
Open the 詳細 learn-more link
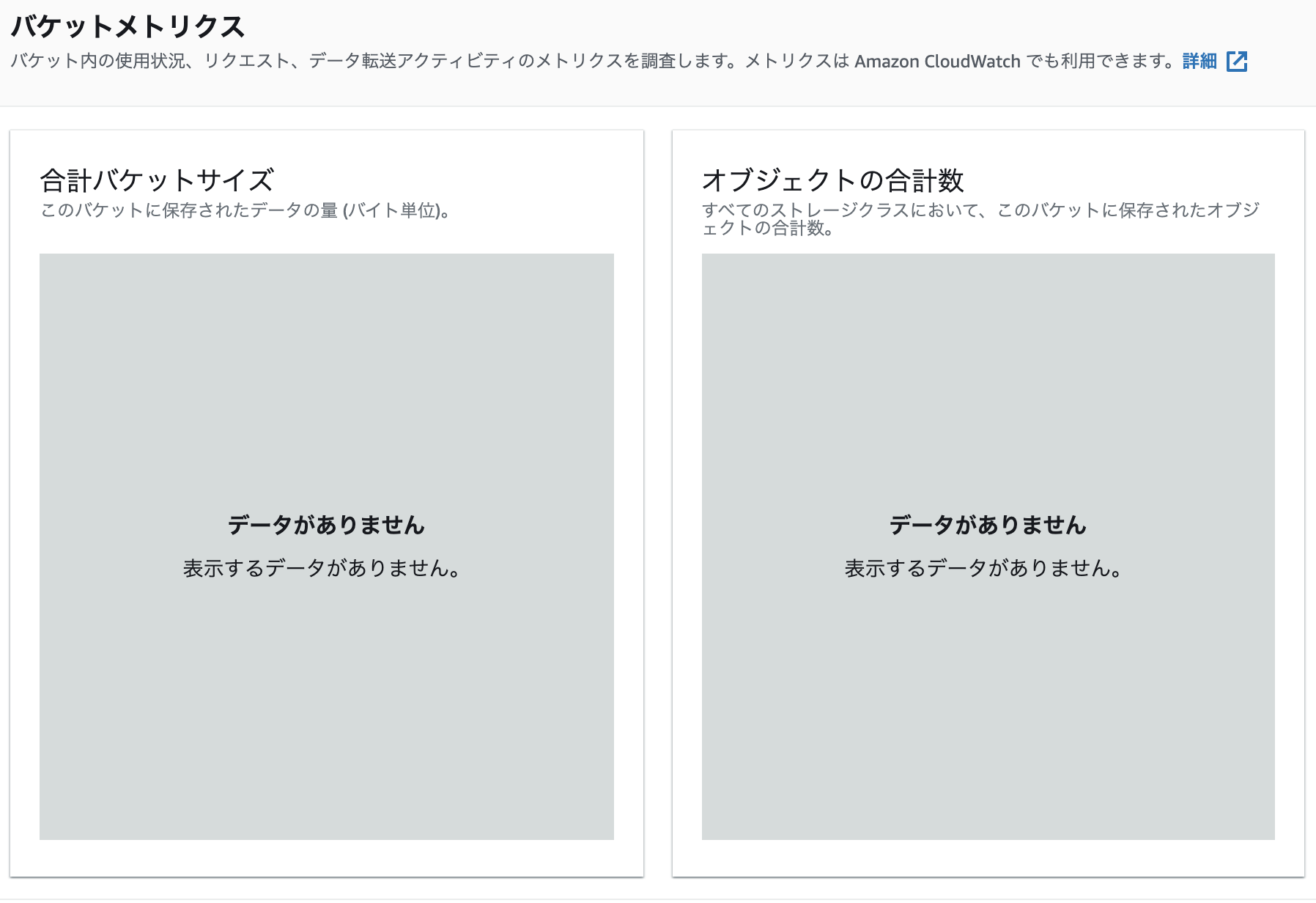click(x=1199, y=61)
